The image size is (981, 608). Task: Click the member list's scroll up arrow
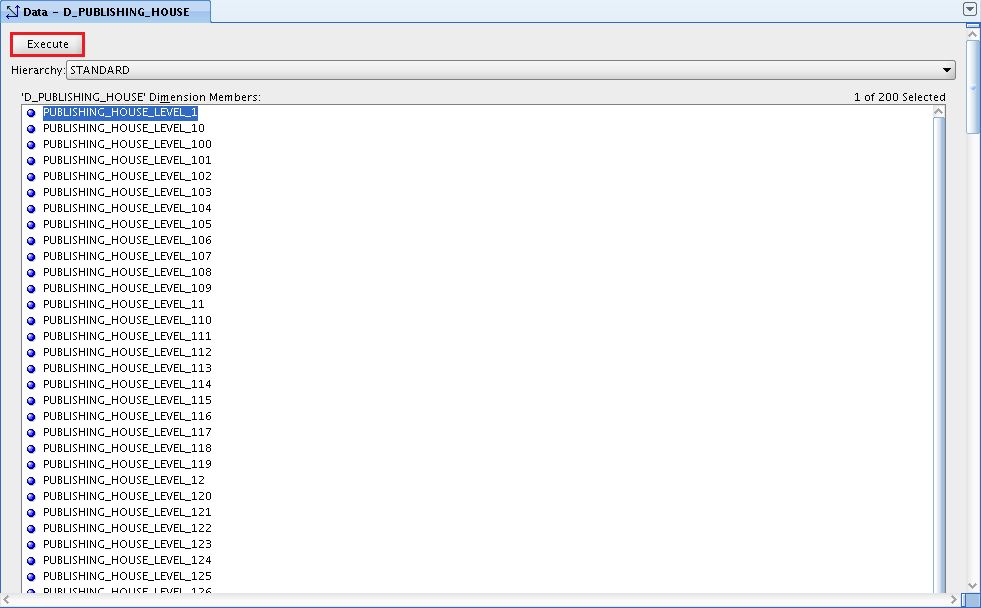938,111
